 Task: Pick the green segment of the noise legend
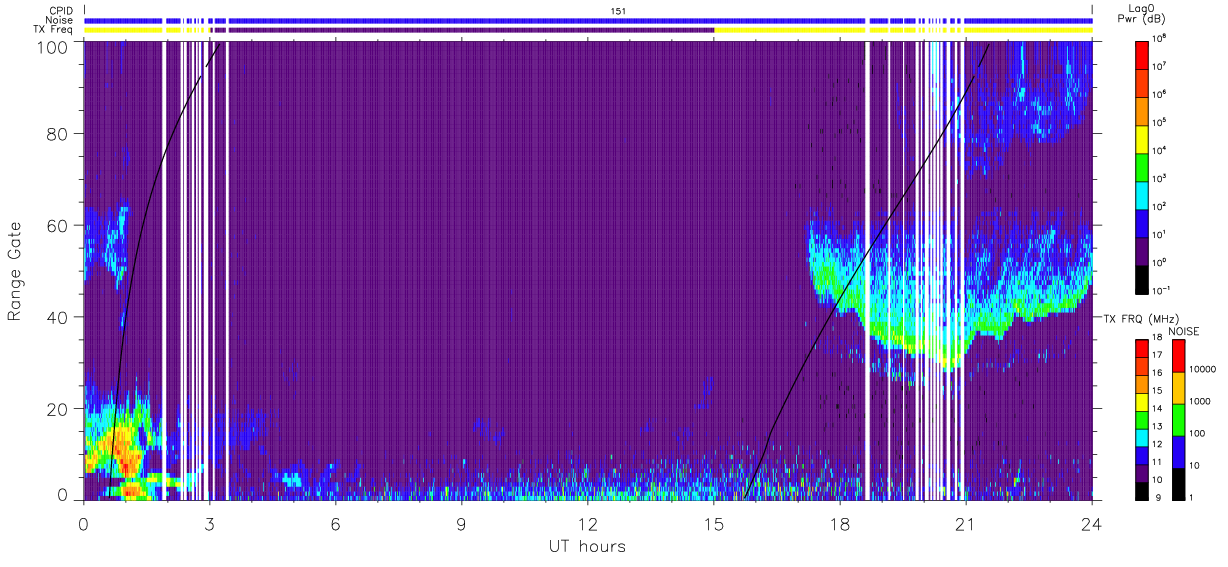tap(1178, 419)
